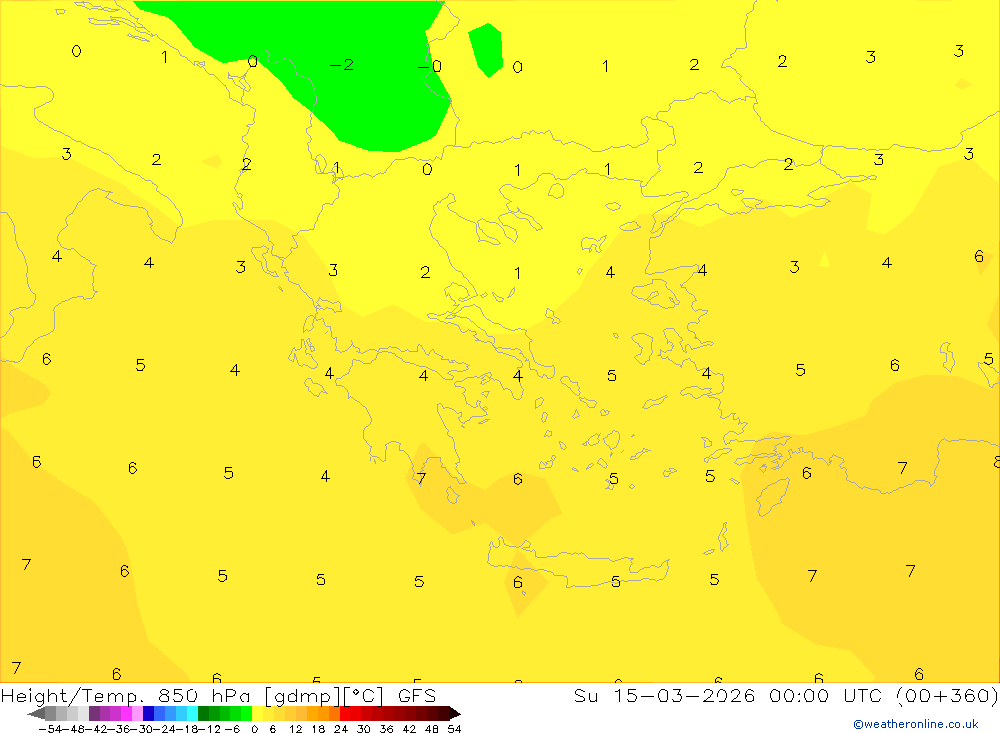The width and height of the screenshot is (1000, 733).
Task: Select the cyan swatch in the legend
Action: [192, 714]
